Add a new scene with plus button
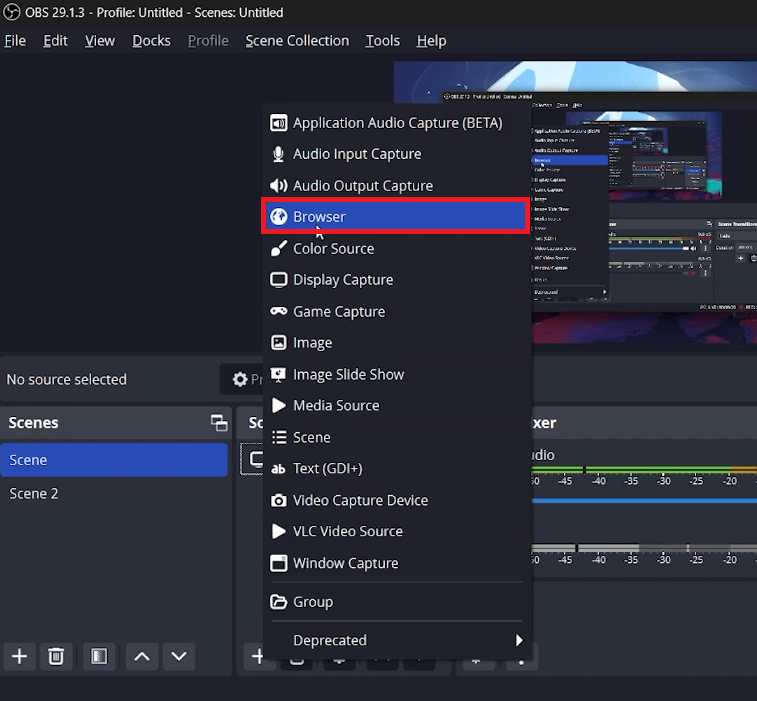Image resolution: width=757 pixels, height=701 pixels. pyautogui.click(x=19, y=656)
